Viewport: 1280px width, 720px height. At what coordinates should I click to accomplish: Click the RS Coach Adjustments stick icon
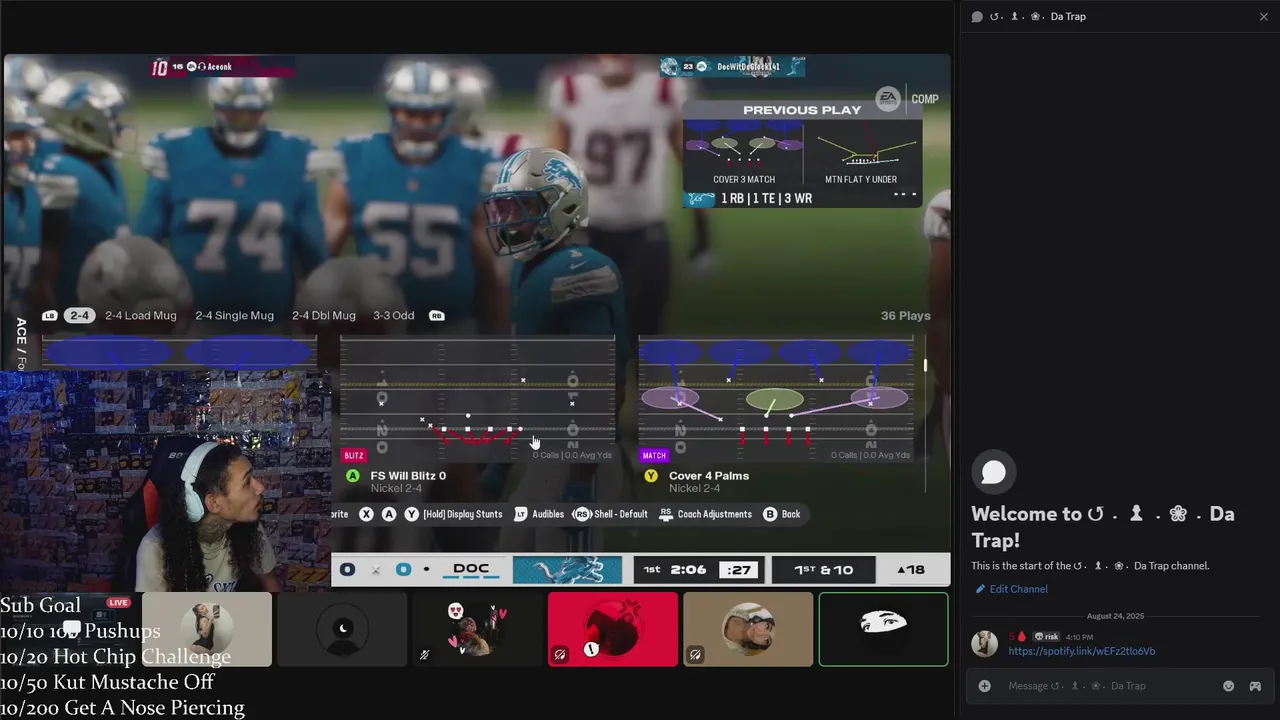click(x=666, y=514)
